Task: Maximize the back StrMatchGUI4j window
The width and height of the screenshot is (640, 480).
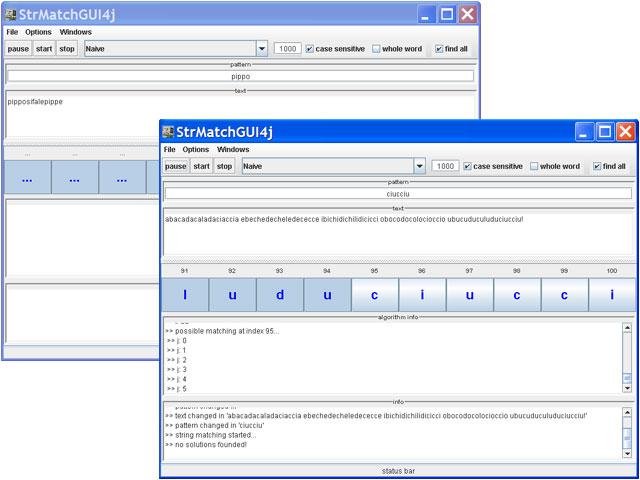Action: [x=447, y=15]
